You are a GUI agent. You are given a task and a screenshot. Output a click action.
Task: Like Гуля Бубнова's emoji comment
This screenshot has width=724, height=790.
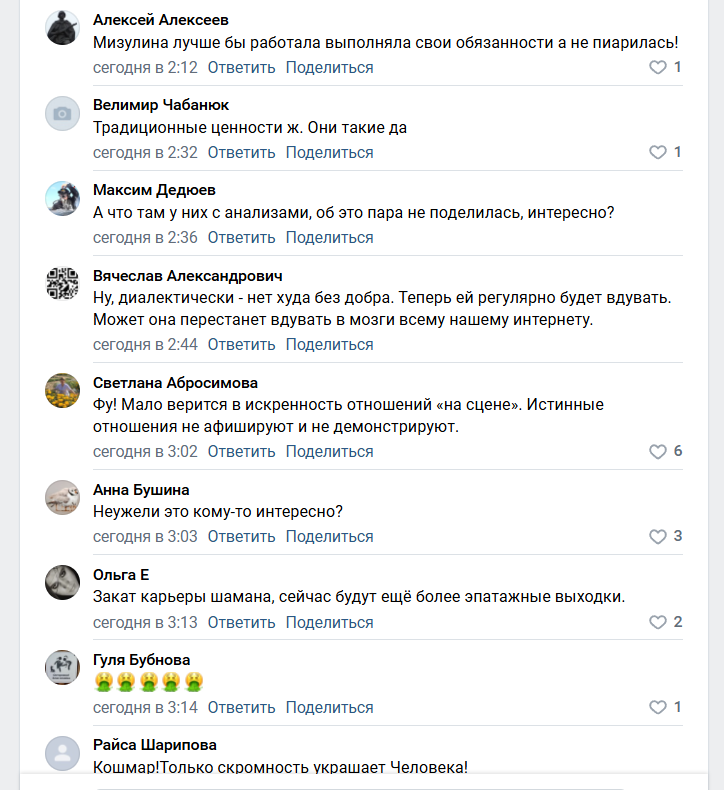(658, 708)
